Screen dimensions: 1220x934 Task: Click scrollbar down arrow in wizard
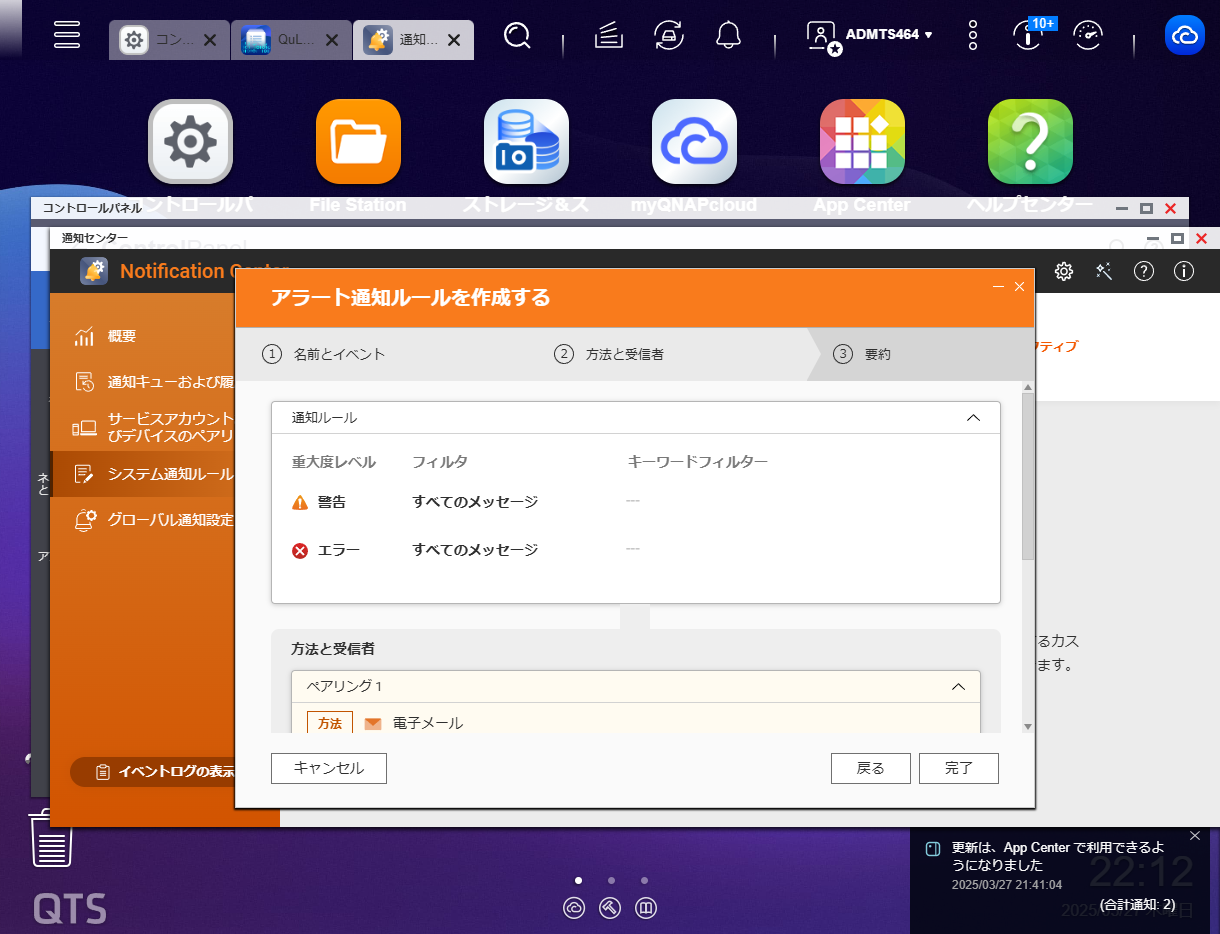pos(1027,726)
